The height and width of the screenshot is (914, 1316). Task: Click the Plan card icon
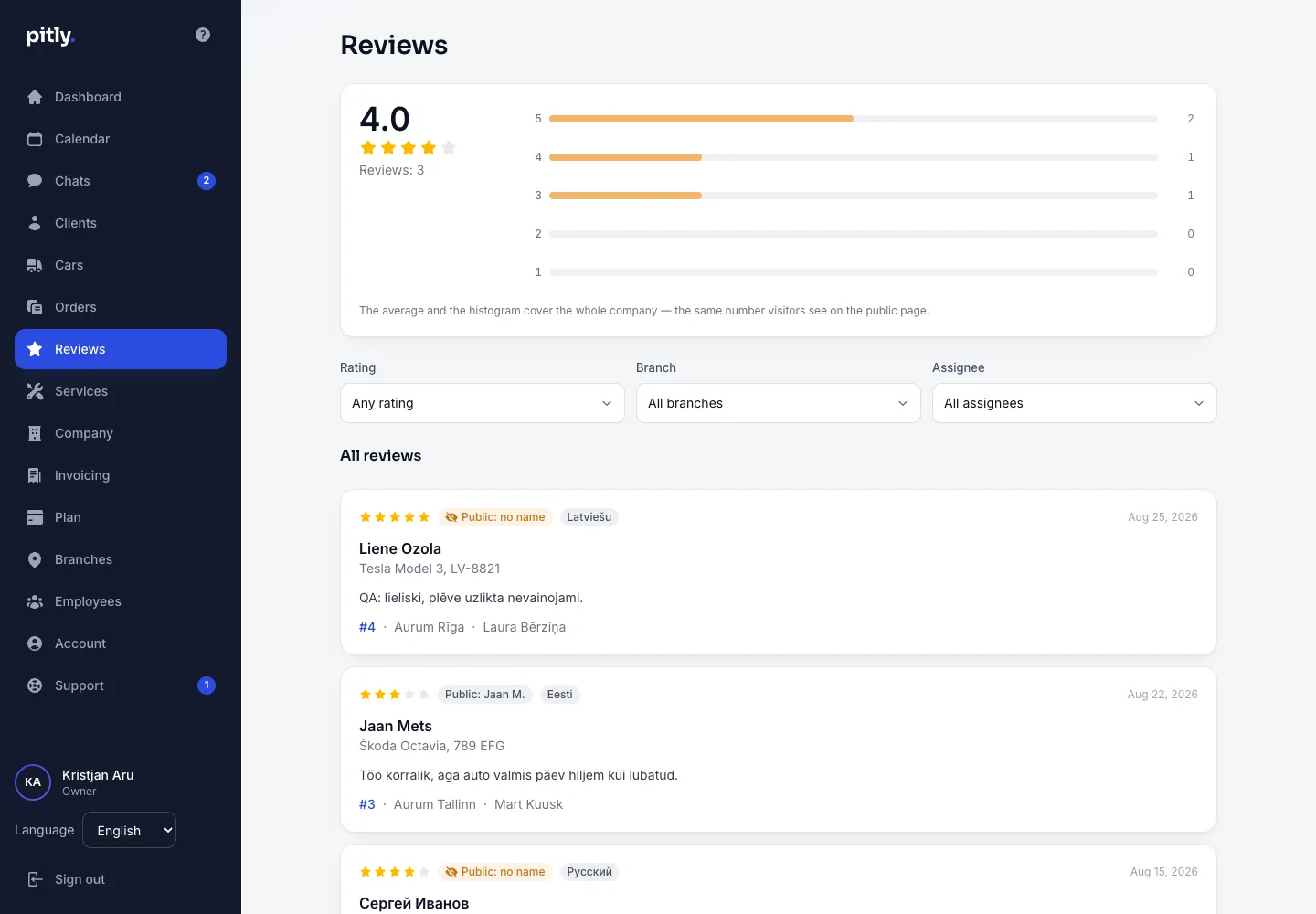click(35, 517)
